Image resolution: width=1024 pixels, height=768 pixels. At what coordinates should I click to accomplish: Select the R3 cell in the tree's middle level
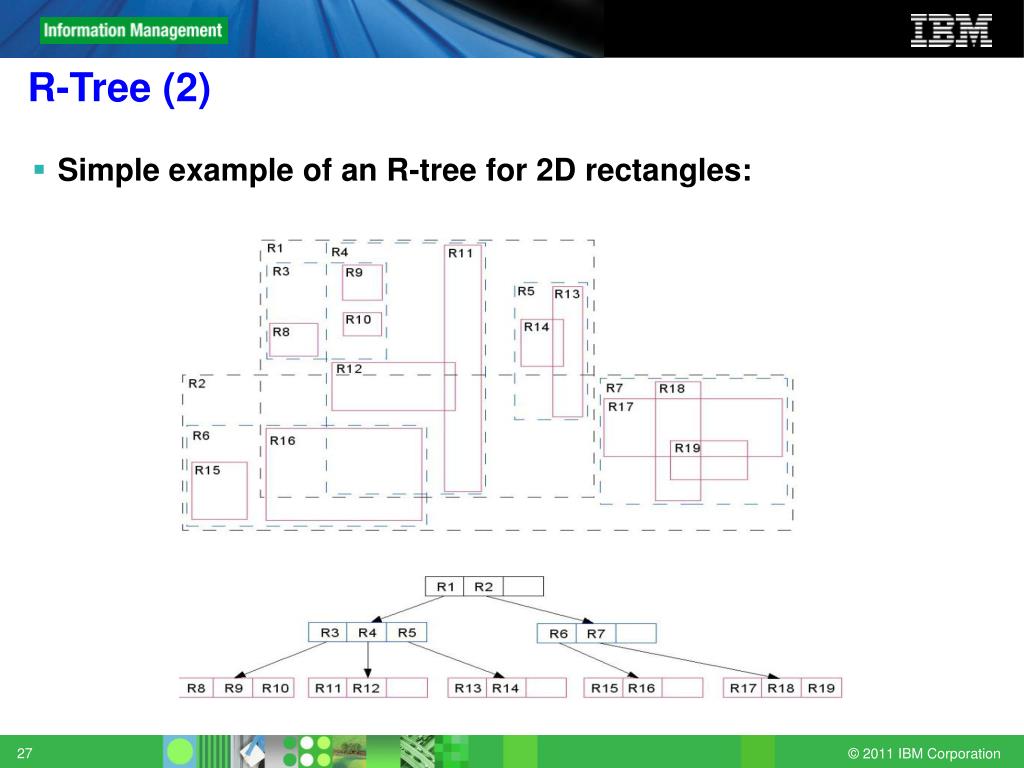[328, 633]
